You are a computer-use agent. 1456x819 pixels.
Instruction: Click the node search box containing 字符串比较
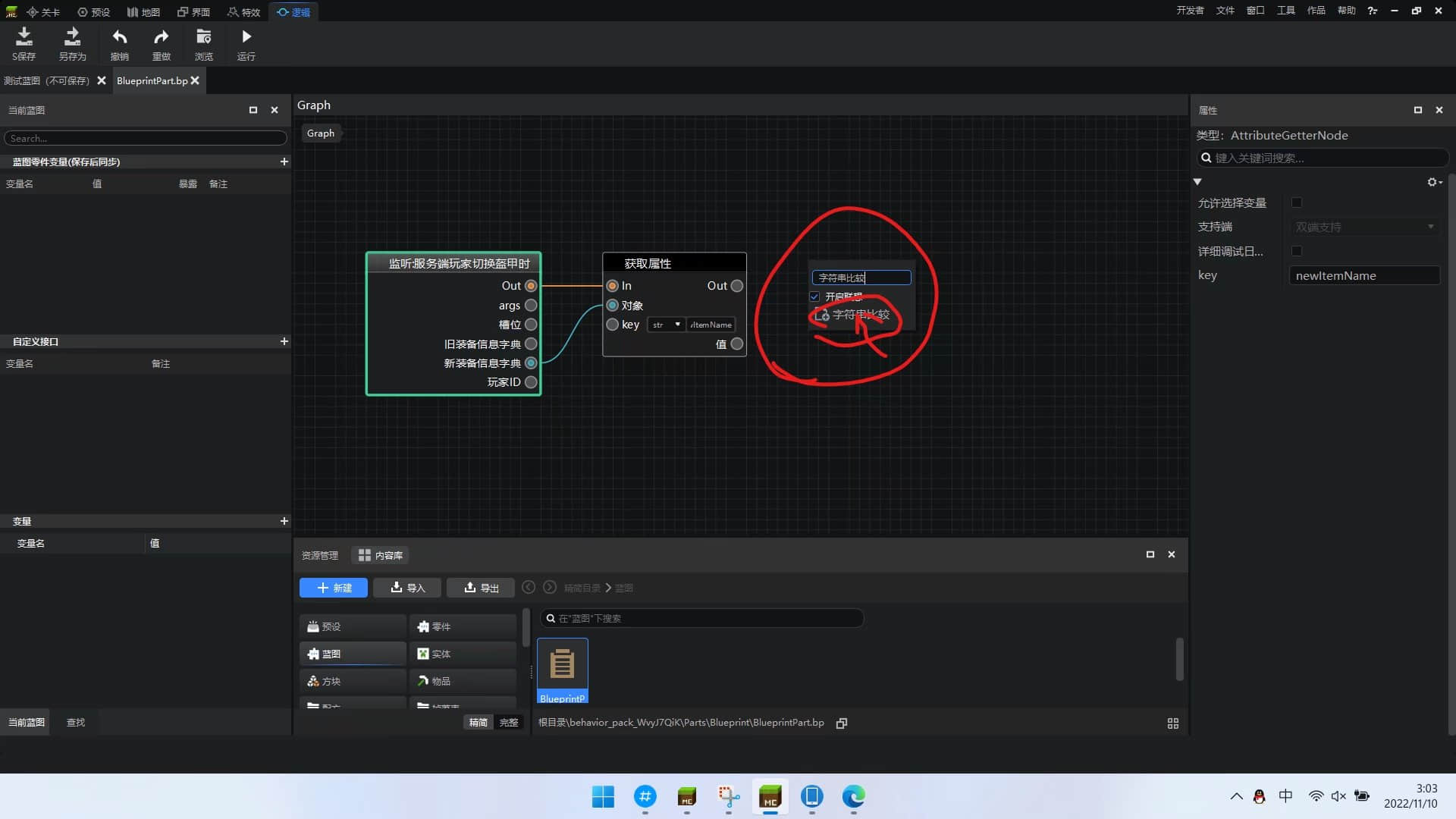pos(861,278)
